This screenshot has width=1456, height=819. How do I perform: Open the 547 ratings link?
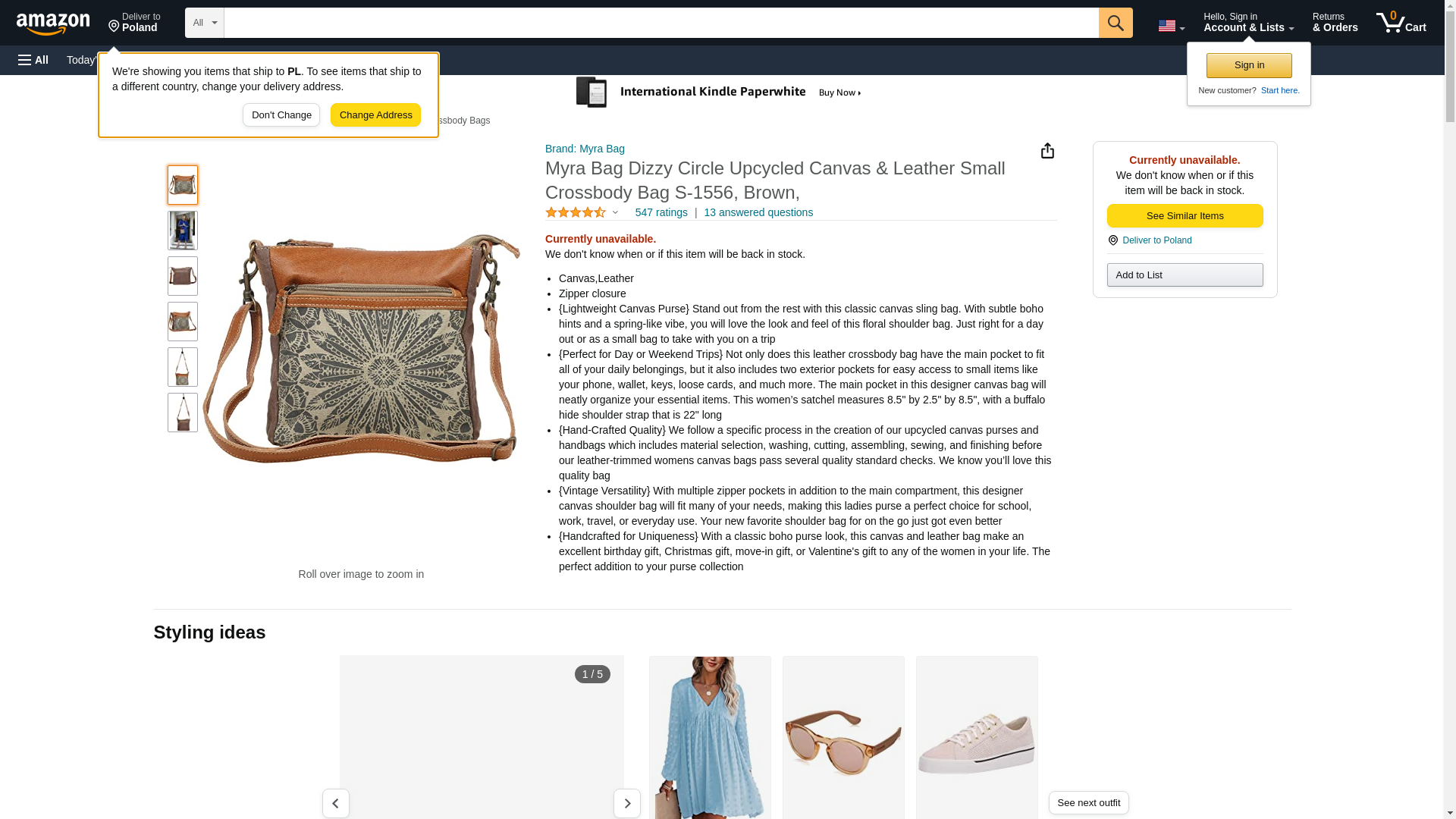(x=661, y=212)
